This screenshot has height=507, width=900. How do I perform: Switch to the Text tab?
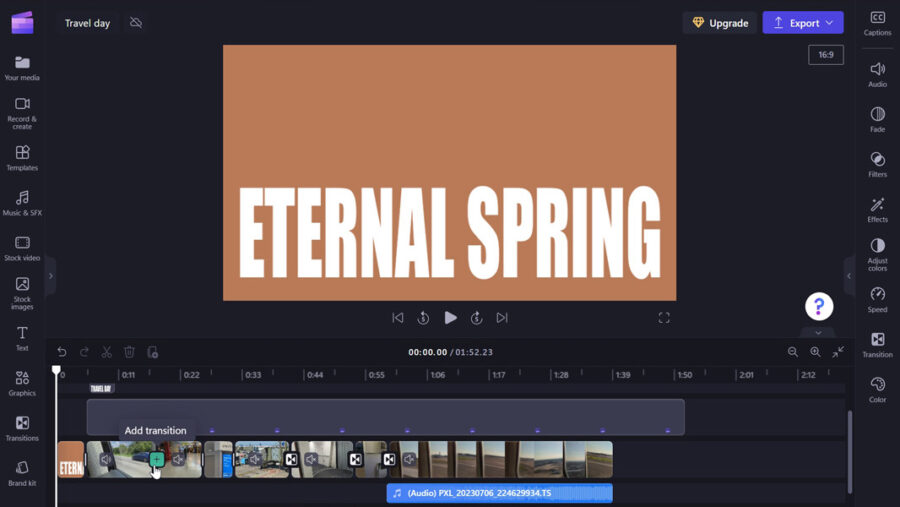tap(22, 338)
